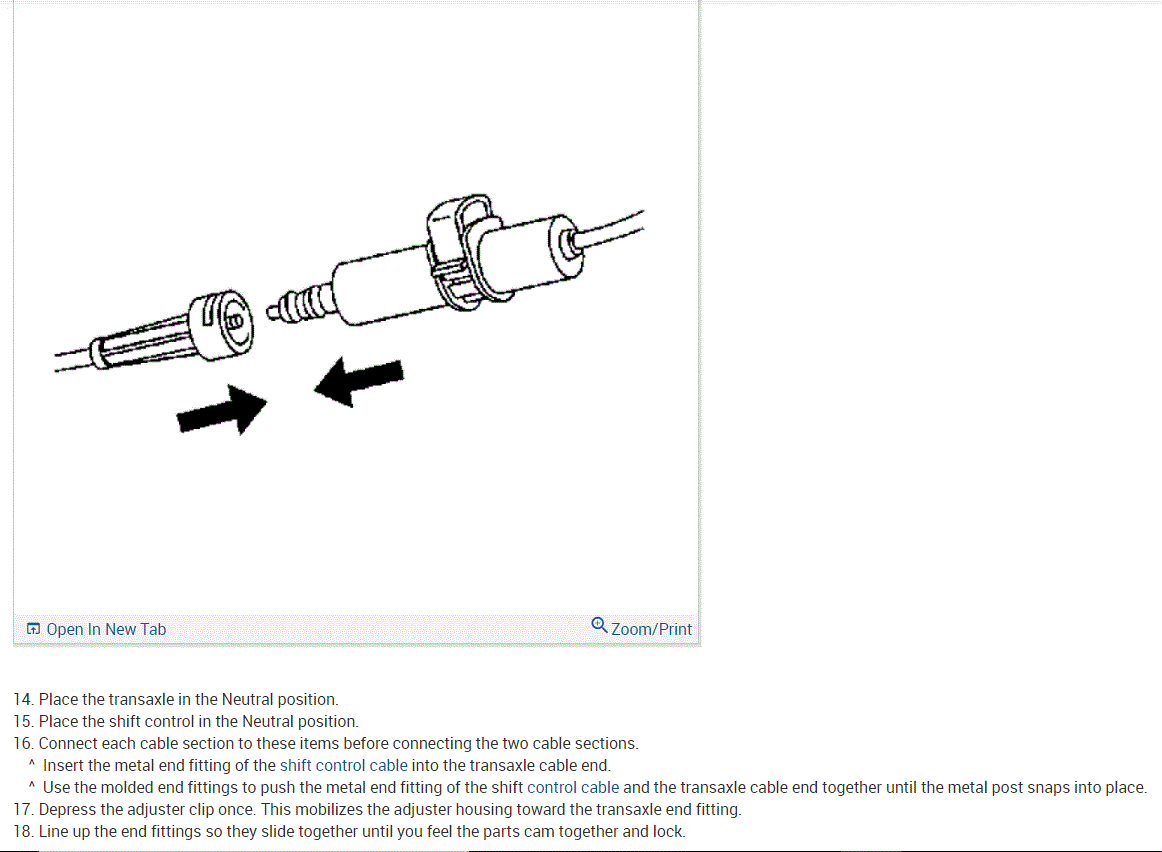The height and width of the screenshot is (852, 1162).
Task: Open the diagram via Open In New Tab link
Action: coord(106,629)
